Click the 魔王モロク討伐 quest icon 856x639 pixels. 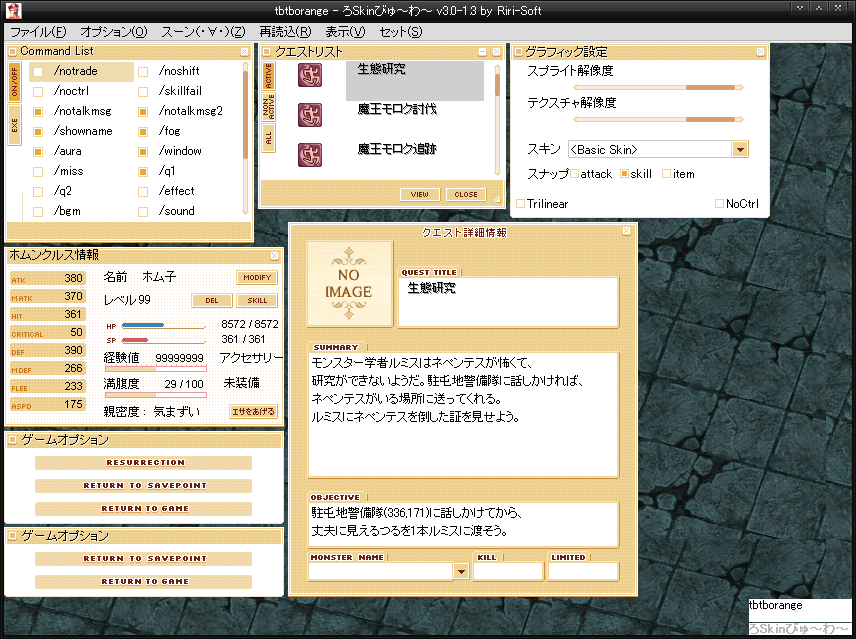pyautogui.click(x=310, y=115)
